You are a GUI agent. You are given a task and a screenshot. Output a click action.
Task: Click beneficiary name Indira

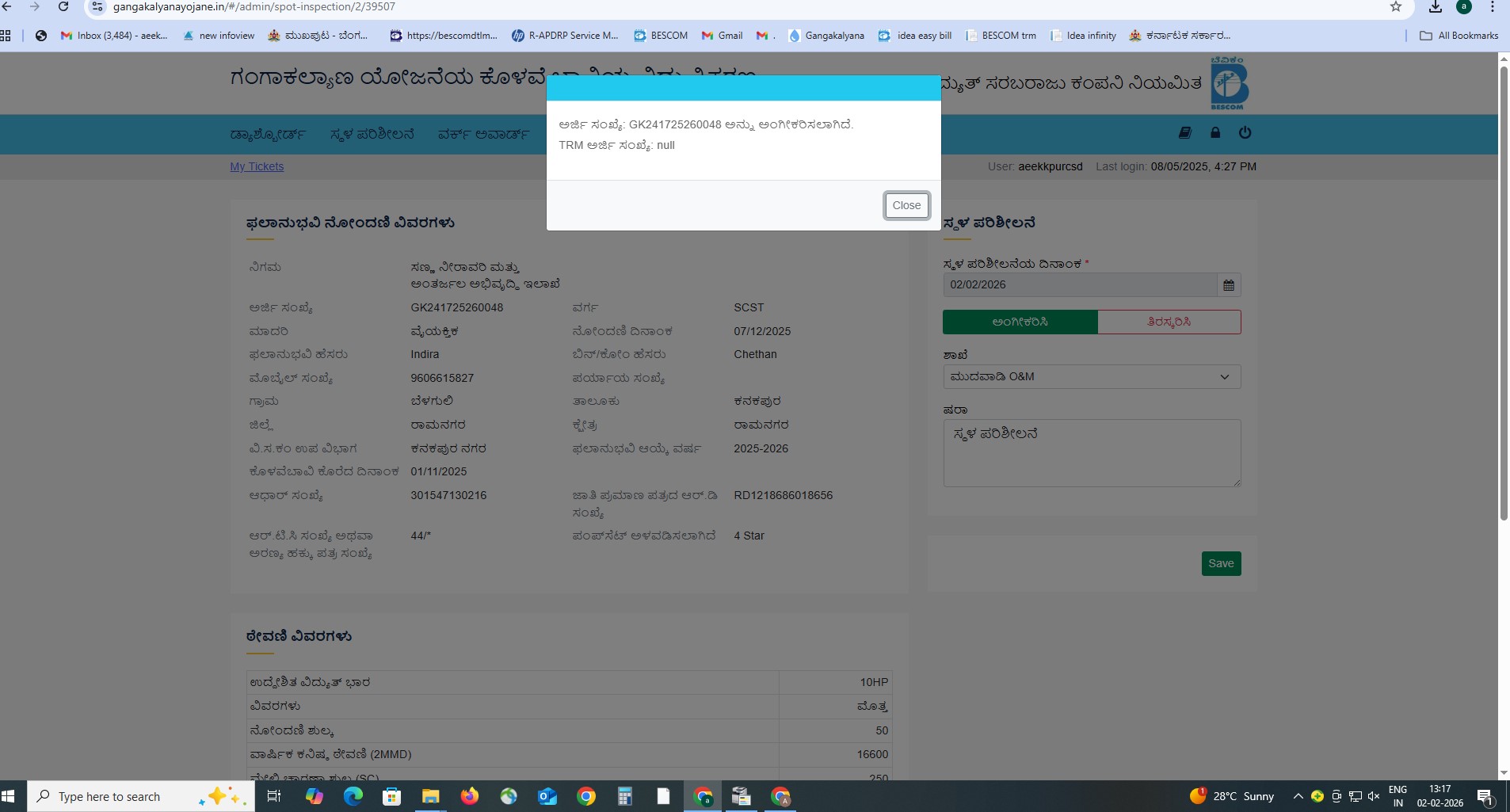tap(425, 354)
